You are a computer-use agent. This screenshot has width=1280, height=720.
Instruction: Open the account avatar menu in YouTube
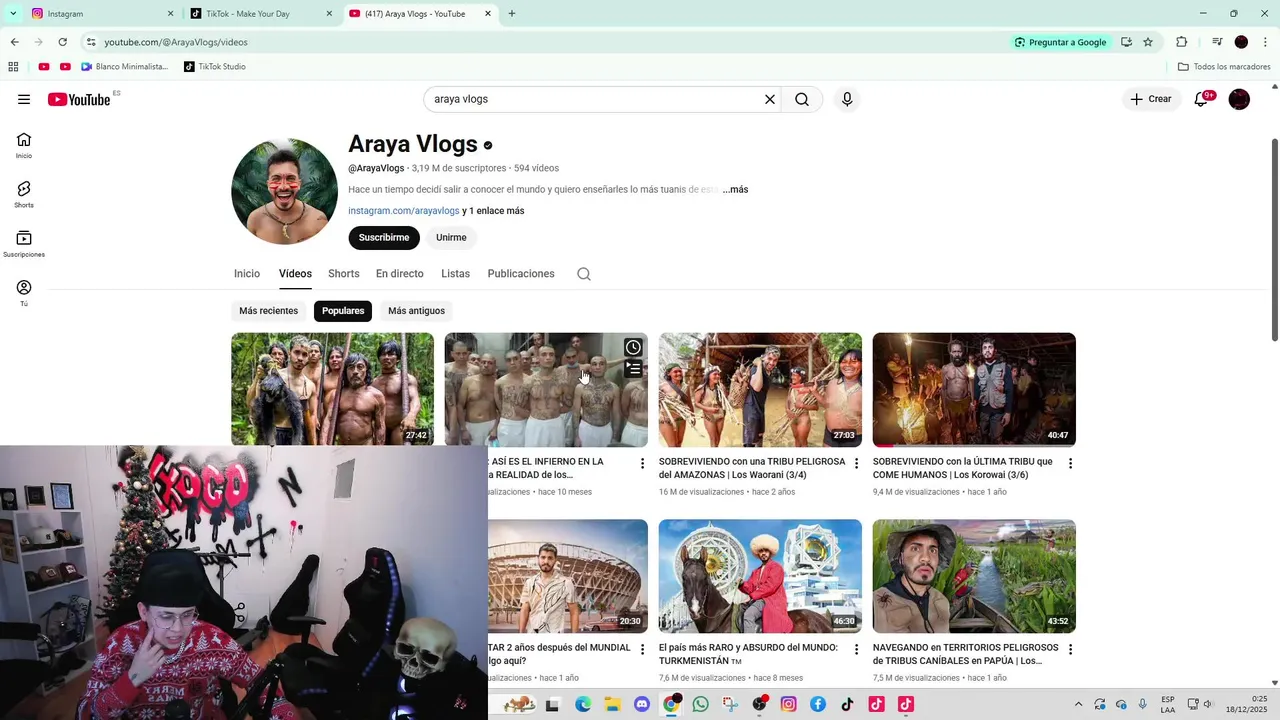[x=1239, y=99]
